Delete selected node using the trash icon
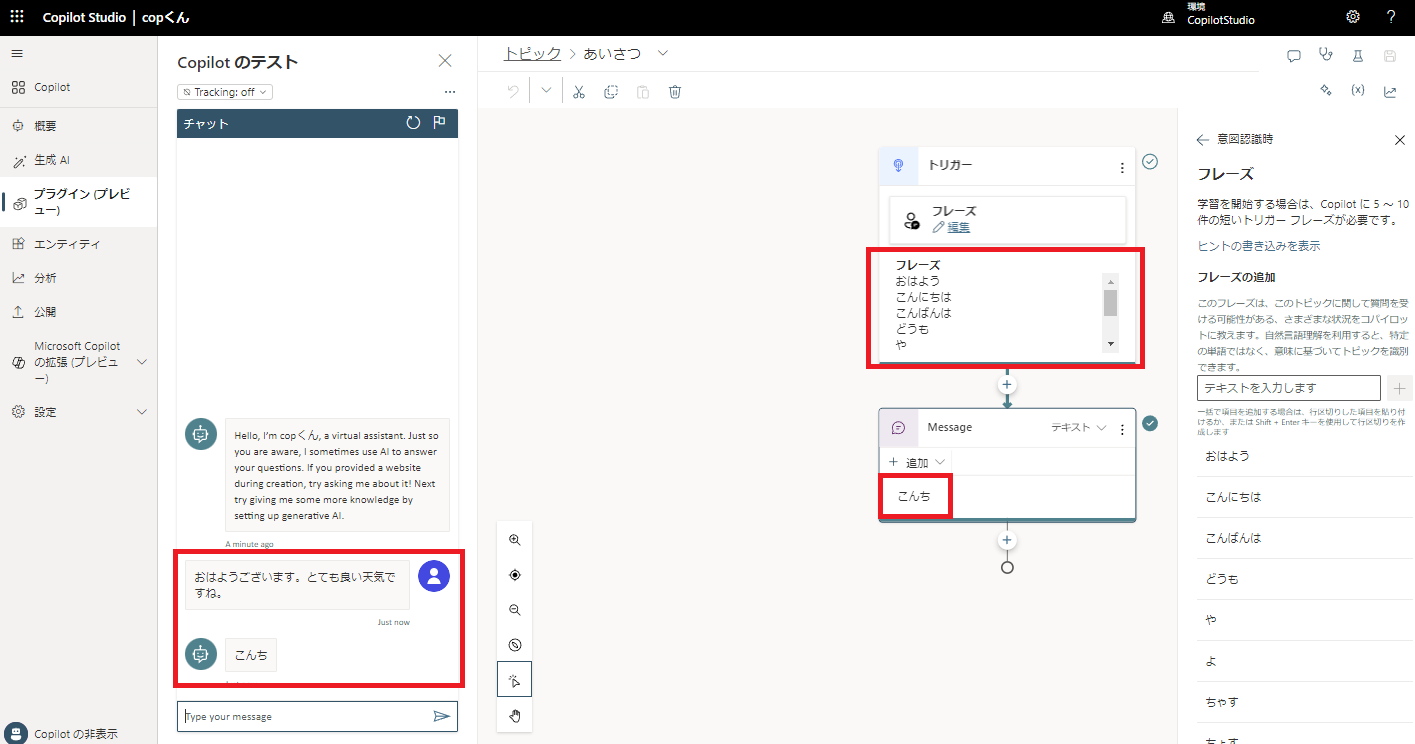 tap(675, 90)
